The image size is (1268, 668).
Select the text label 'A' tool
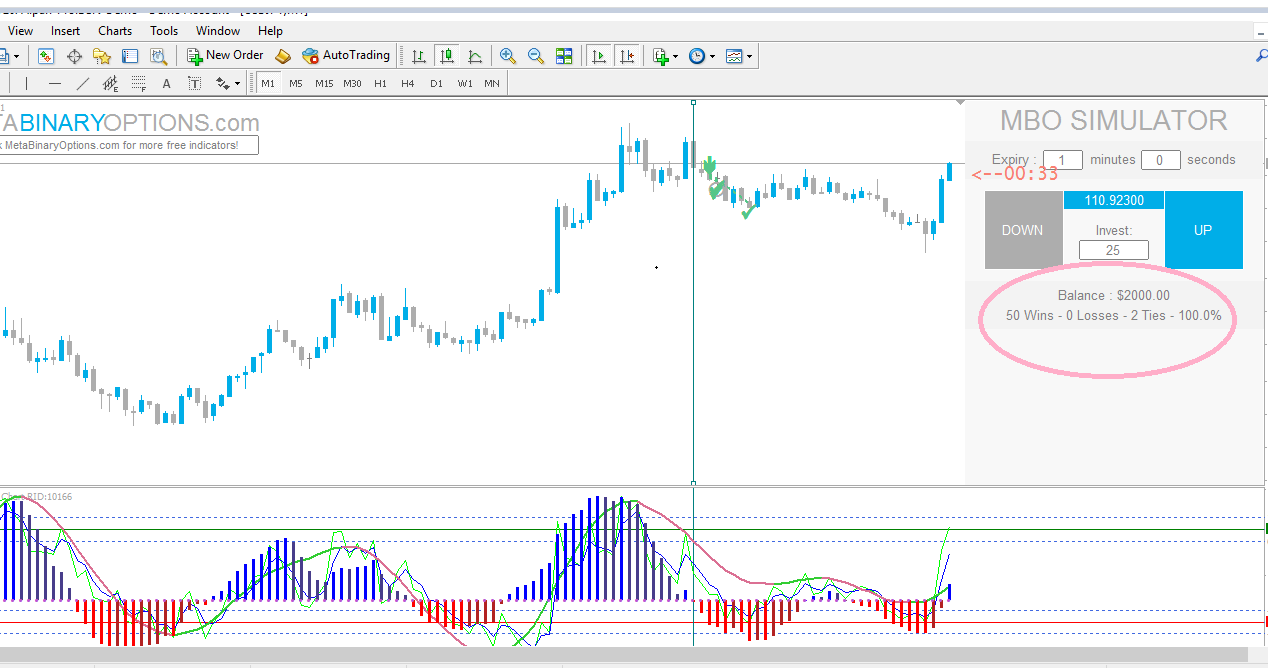pos(166,84)
